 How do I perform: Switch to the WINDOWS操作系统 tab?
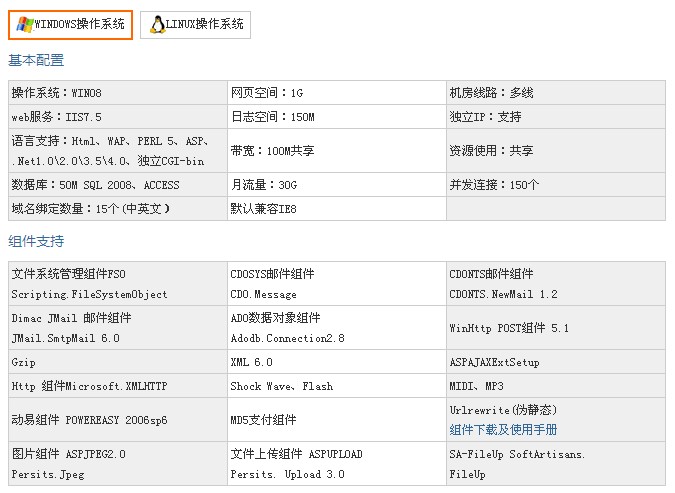79,25
